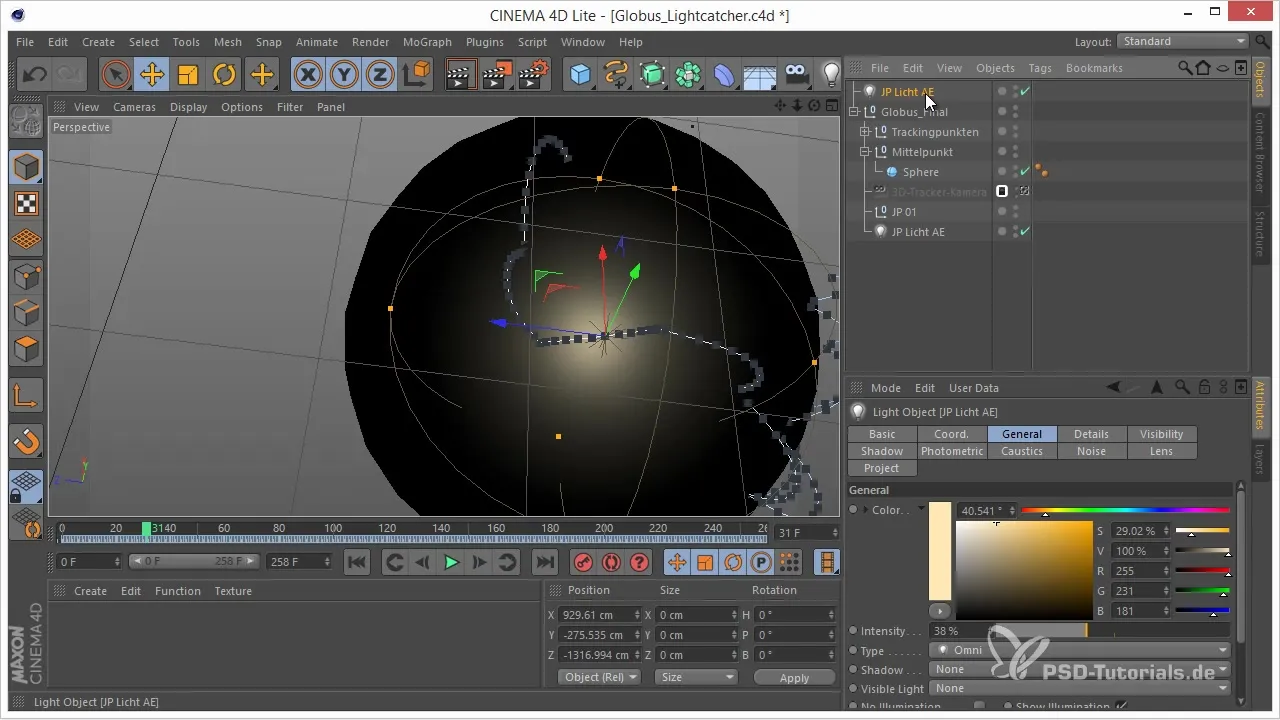Toggle the snapping magnet icon

tap(26, 441)
